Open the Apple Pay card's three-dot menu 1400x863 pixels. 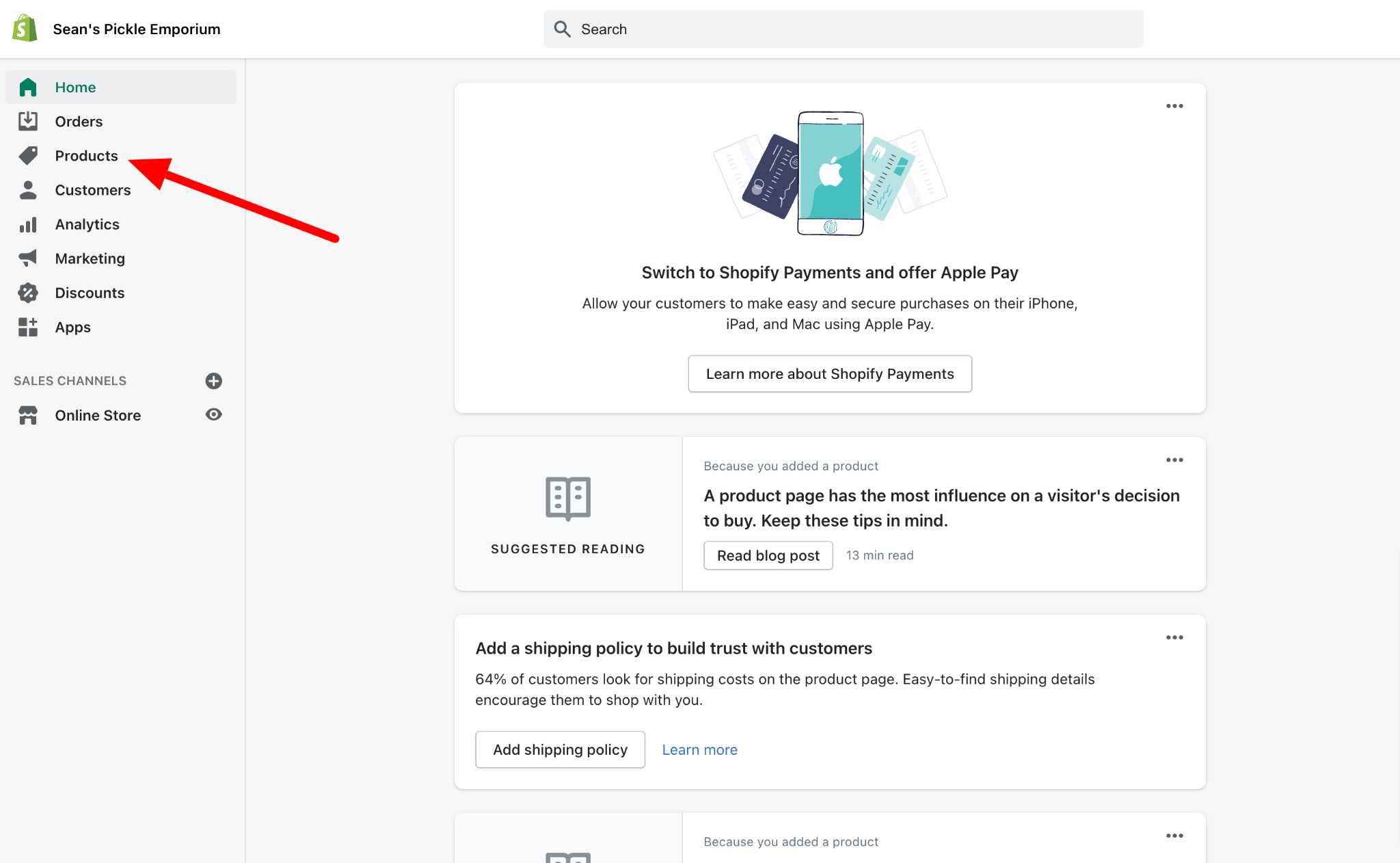click(1174, 105)
